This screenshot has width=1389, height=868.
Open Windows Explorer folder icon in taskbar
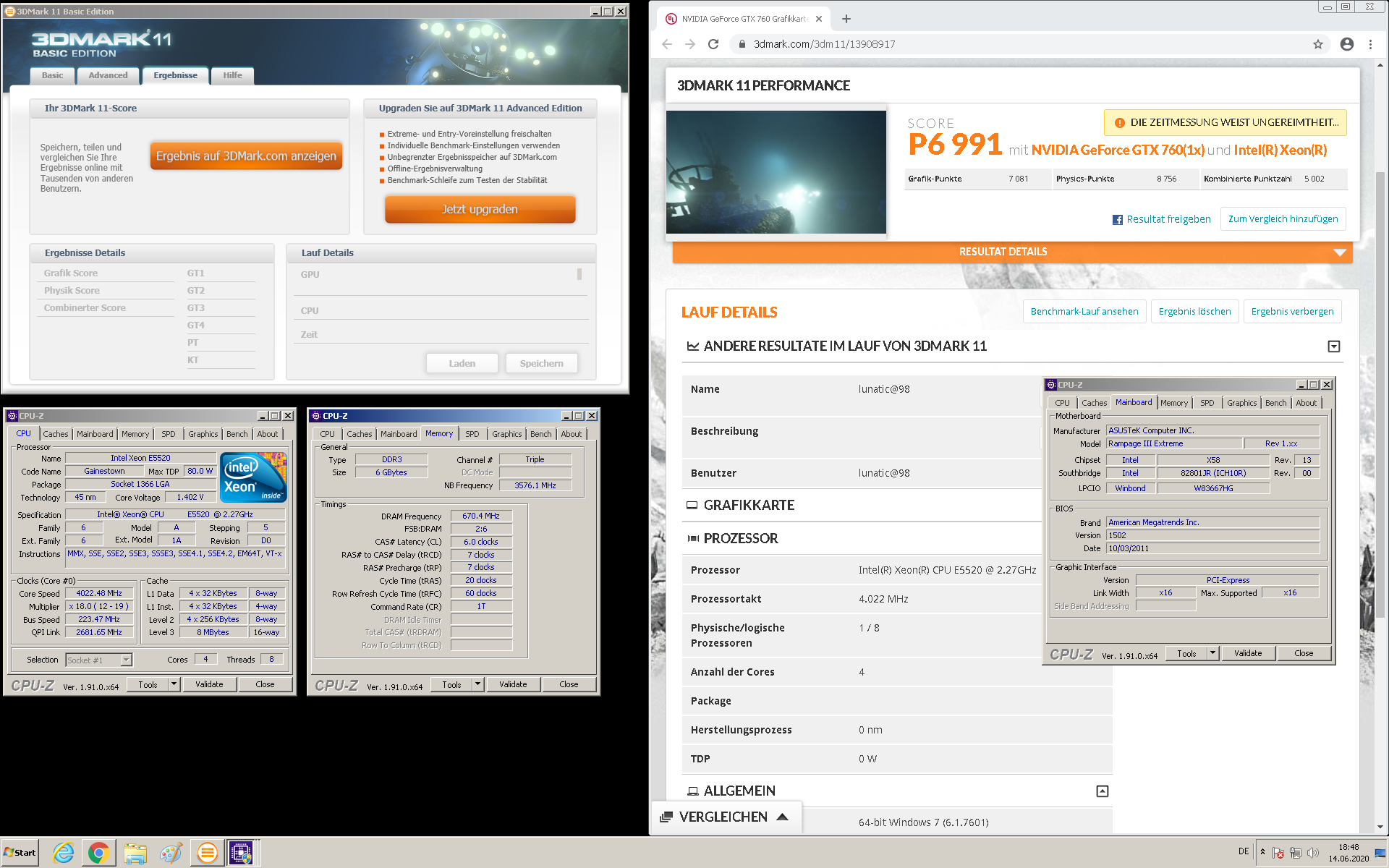click(135, 853)
